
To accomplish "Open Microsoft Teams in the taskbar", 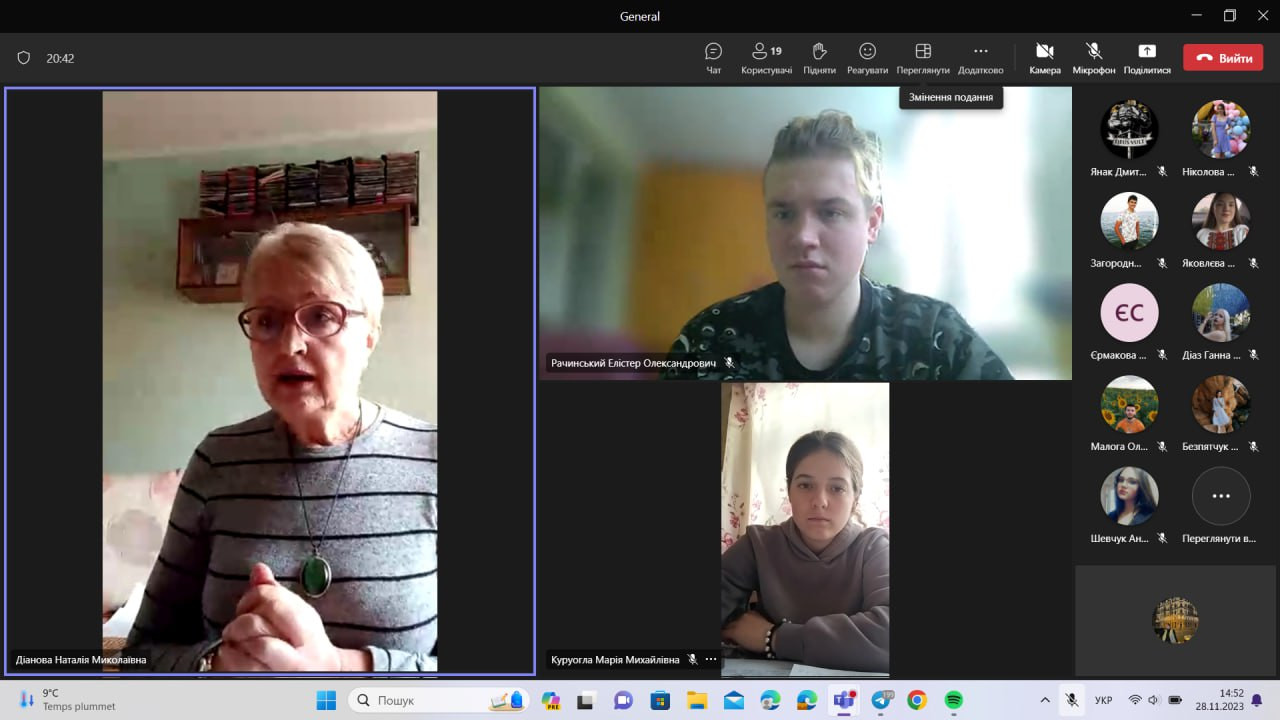I will pos(844,700).
